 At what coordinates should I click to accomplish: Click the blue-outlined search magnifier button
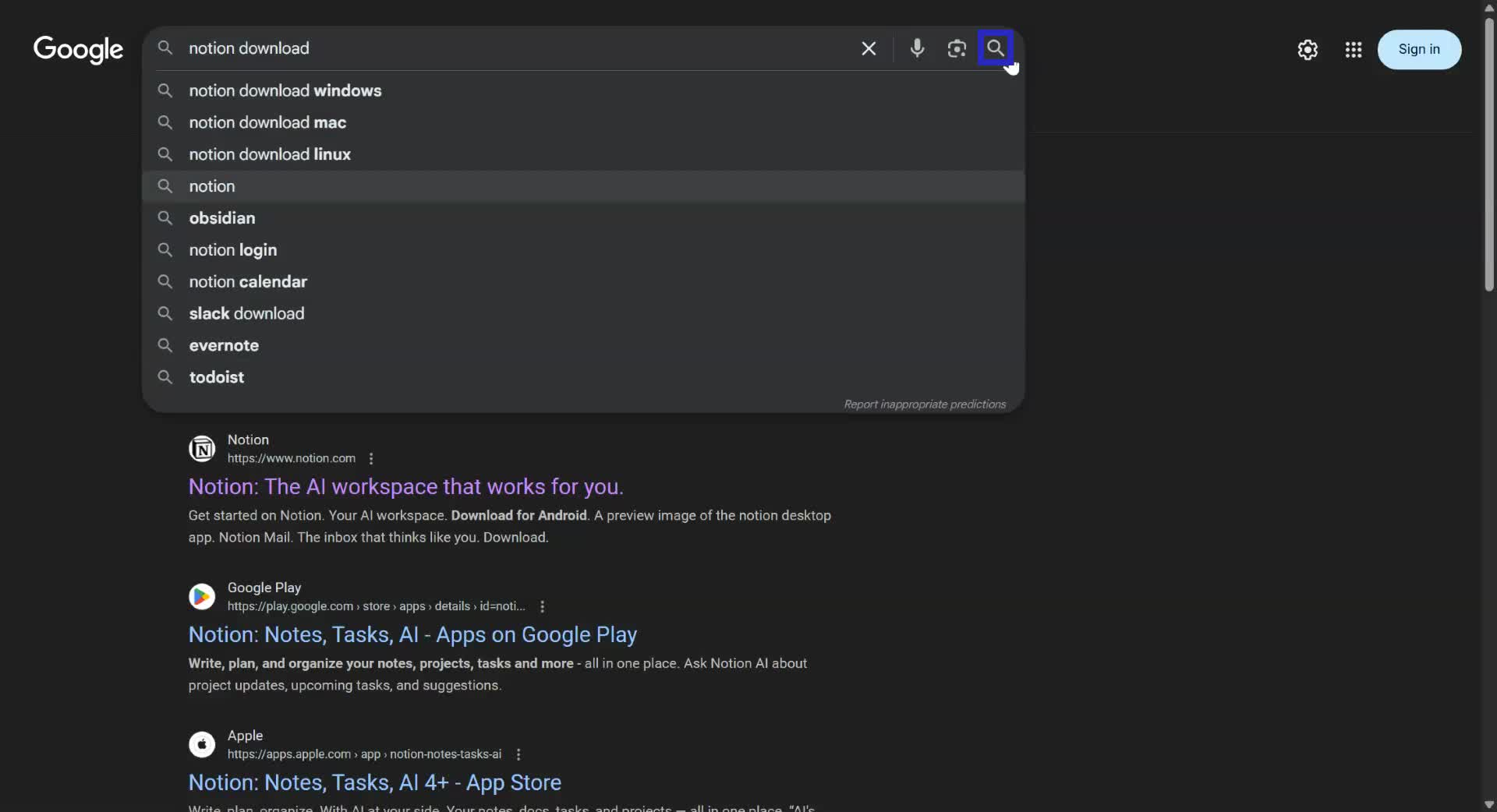995,48
